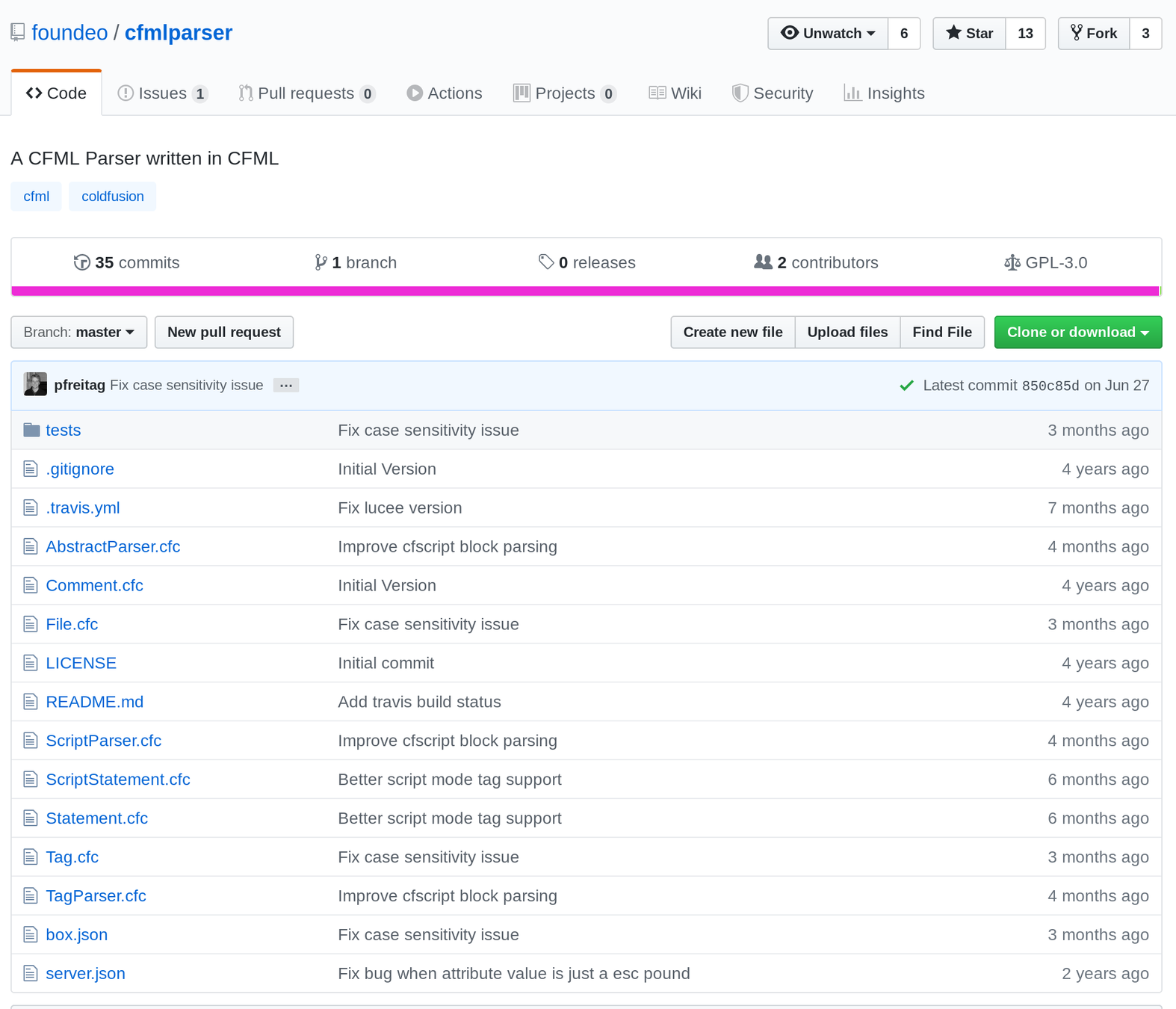Screen dimensions: 1176x1009
Task: Fork the repository
Action: pos(1094,34)
